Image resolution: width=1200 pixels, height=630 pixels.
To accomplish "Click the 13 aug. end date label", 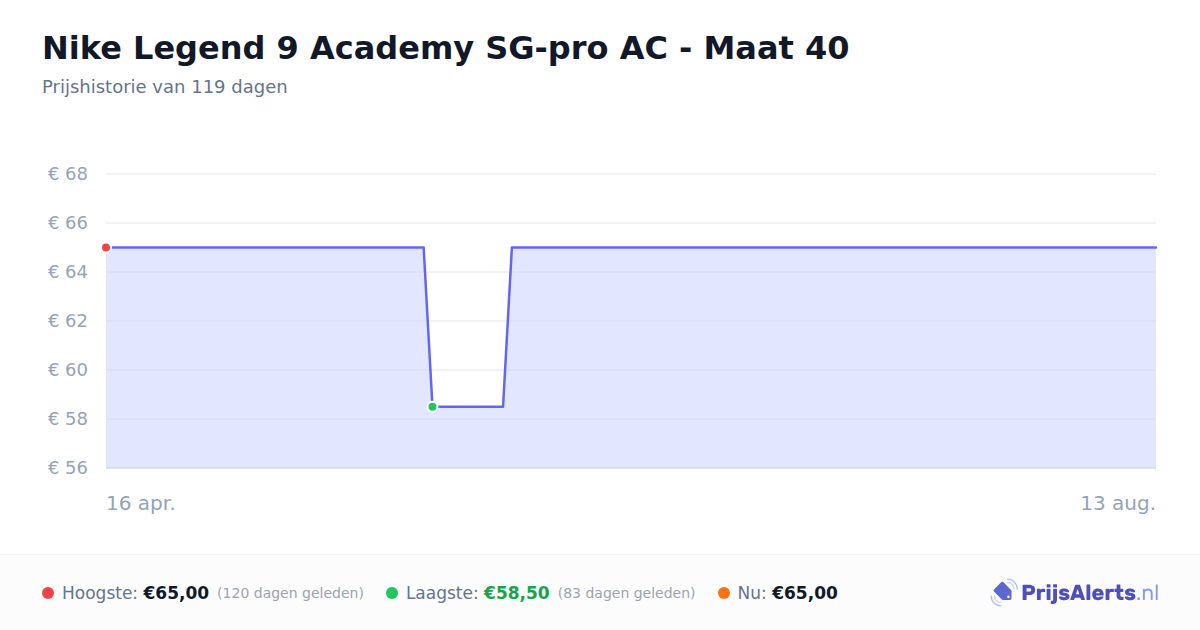I will 1118,504.
